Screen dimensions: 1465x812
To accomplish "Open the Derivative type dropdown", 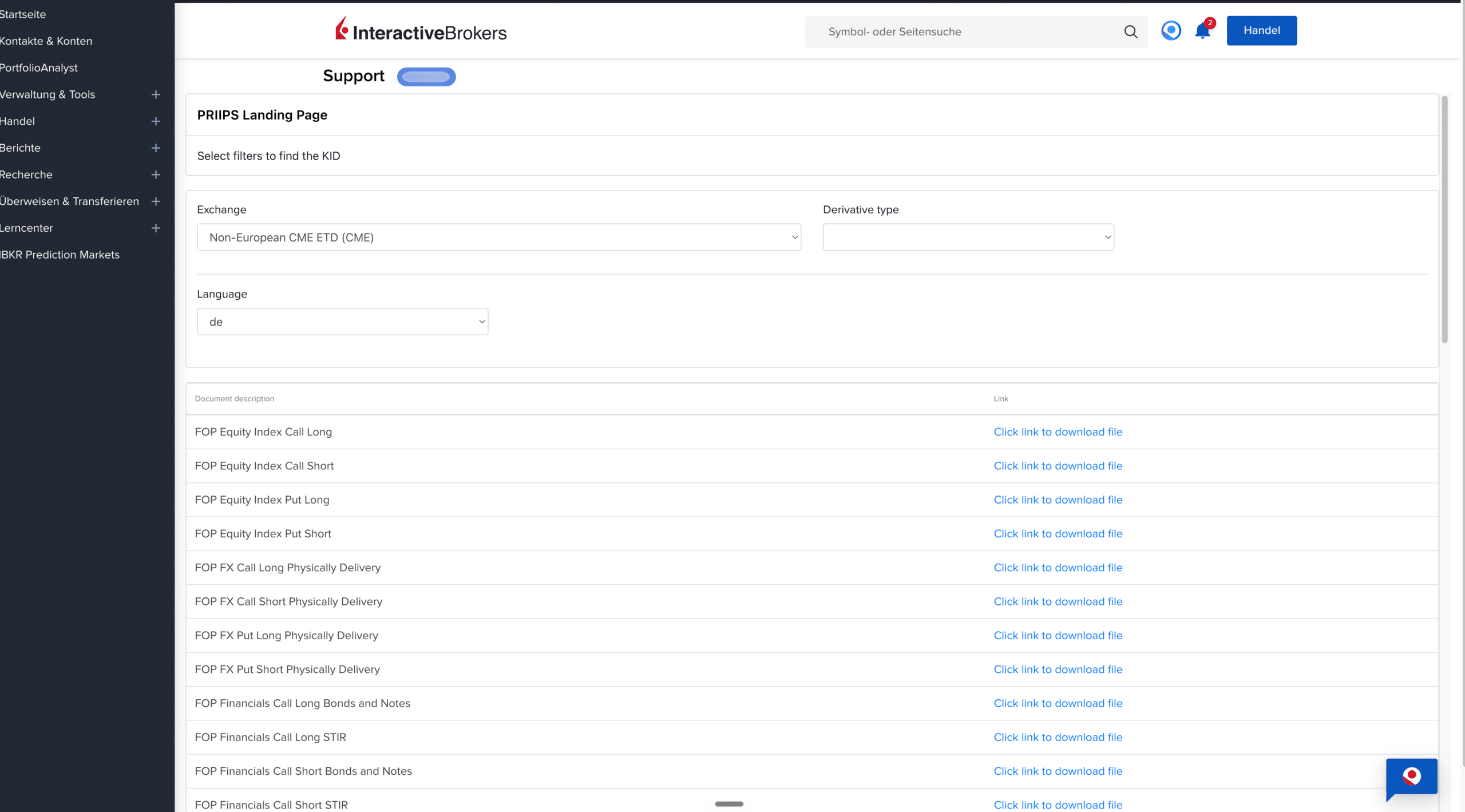I will point(968,237).
